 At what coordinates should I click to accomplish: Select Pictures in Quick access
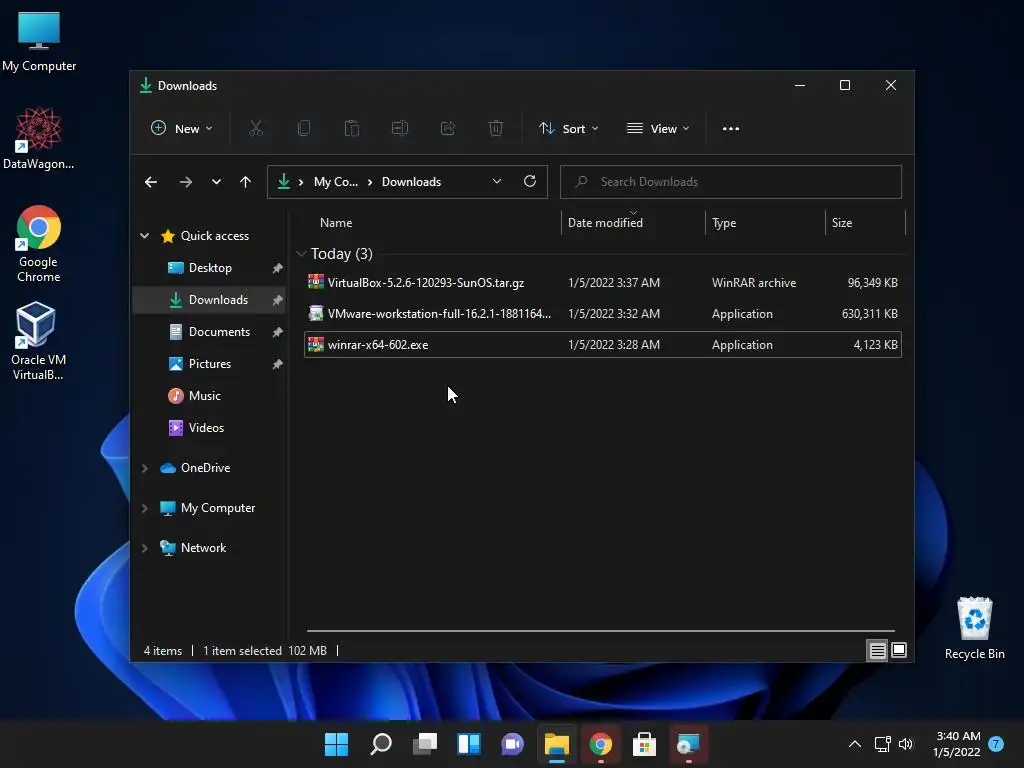(209, 364)
